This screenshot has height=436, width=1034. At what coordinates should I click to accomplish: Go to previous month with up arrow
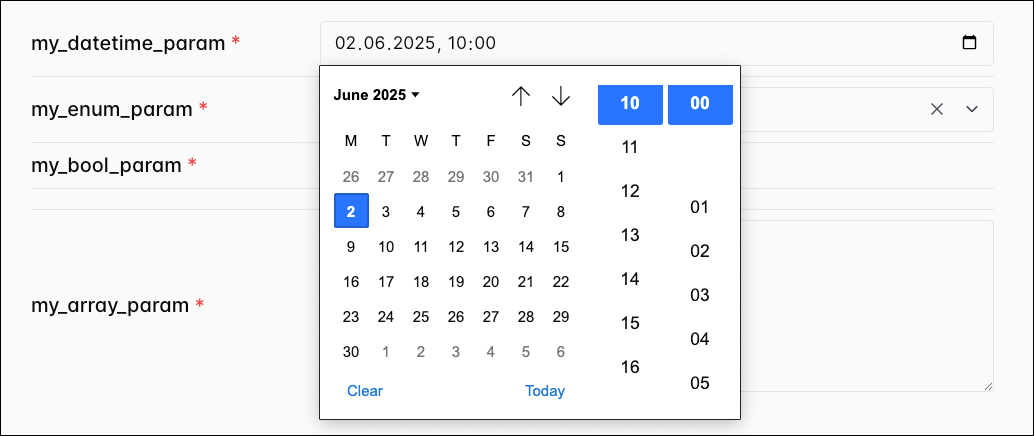point(521,96)
